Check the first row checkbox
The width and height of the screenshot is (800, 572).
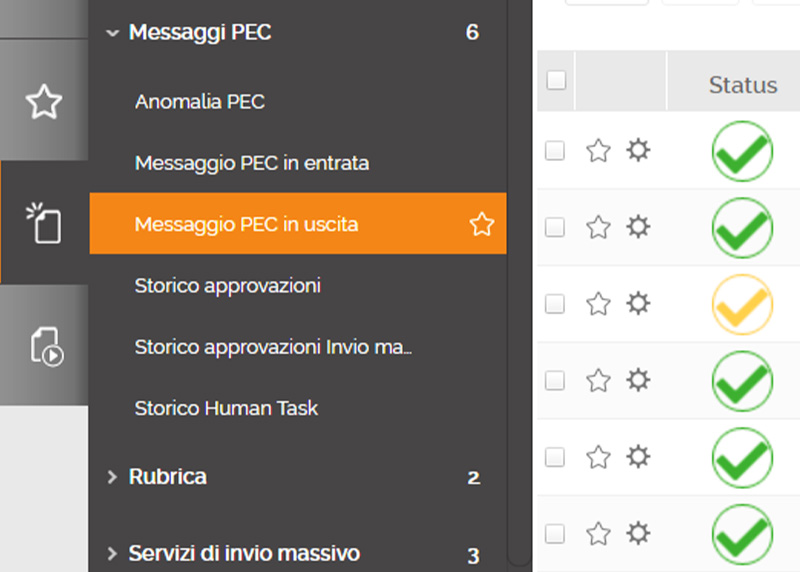[555, 151]
